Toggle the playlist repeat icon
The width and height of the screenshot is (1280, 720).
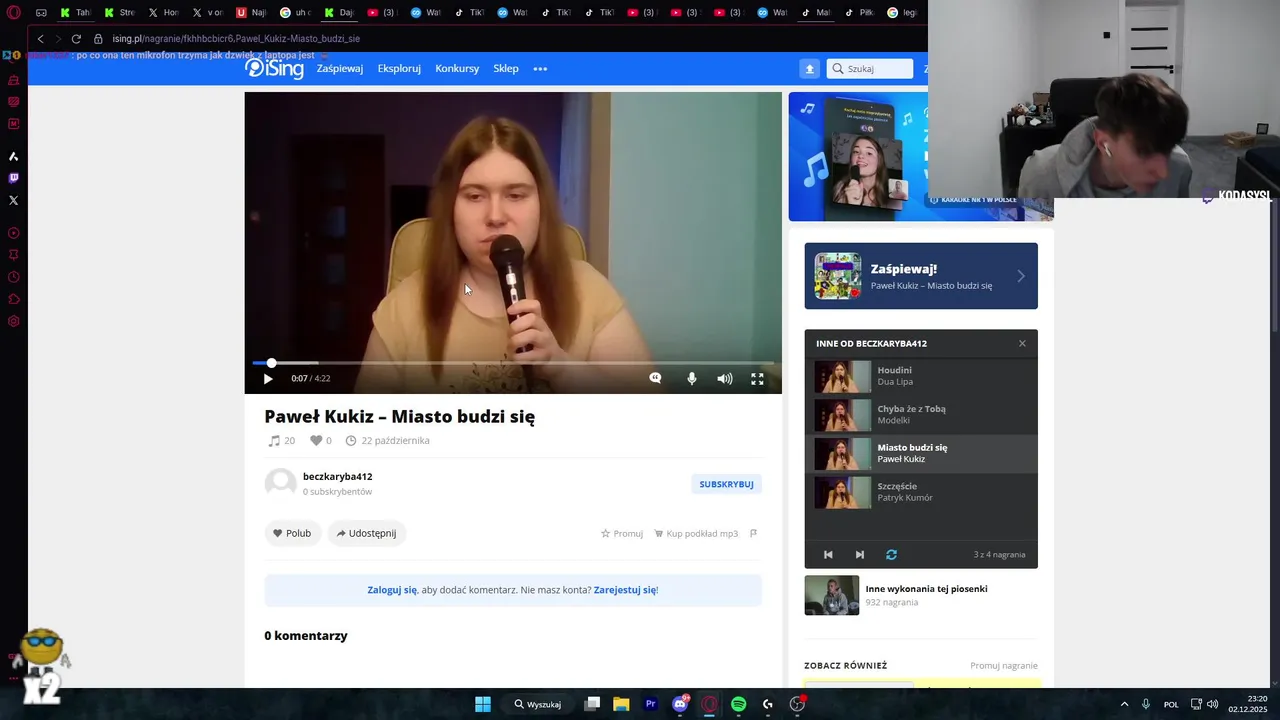[891, 554]
